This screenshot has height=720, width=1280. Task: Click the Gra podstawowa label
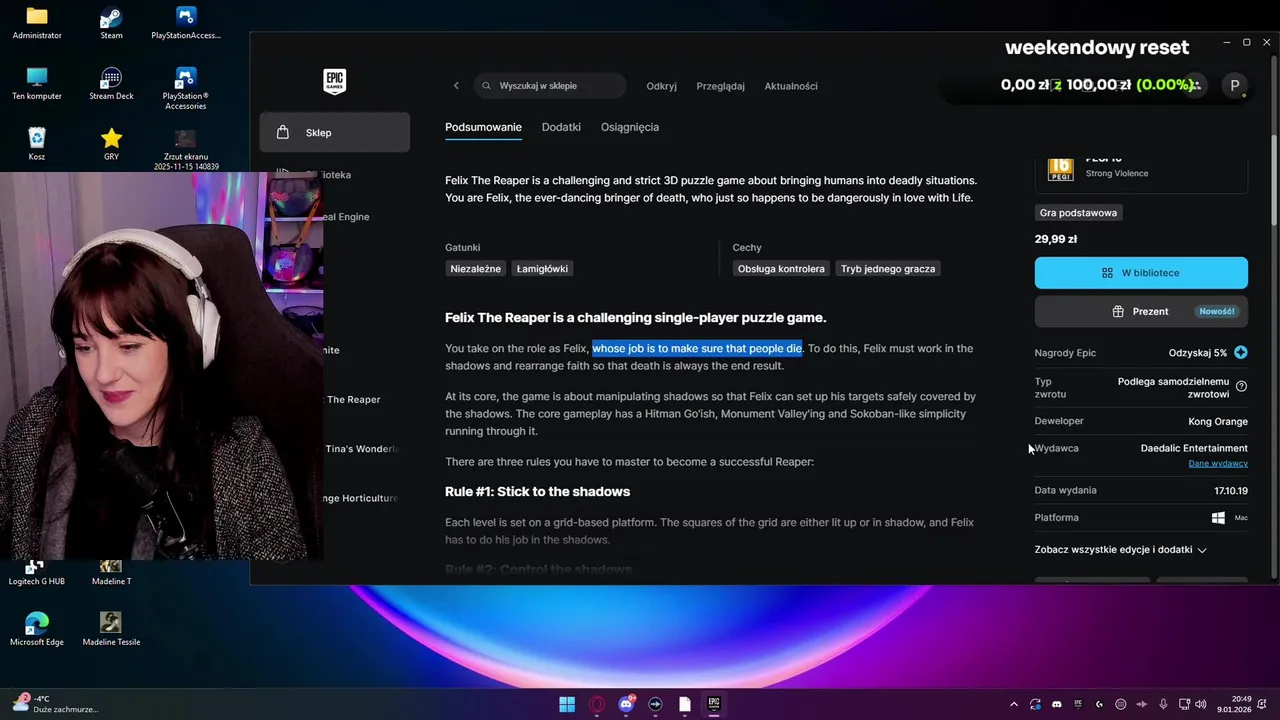pos(1078,213)
